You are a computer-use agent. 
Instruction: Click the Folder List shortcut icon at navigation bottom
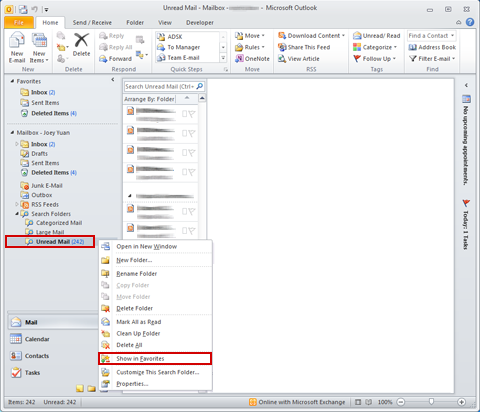tap(91, 388)
